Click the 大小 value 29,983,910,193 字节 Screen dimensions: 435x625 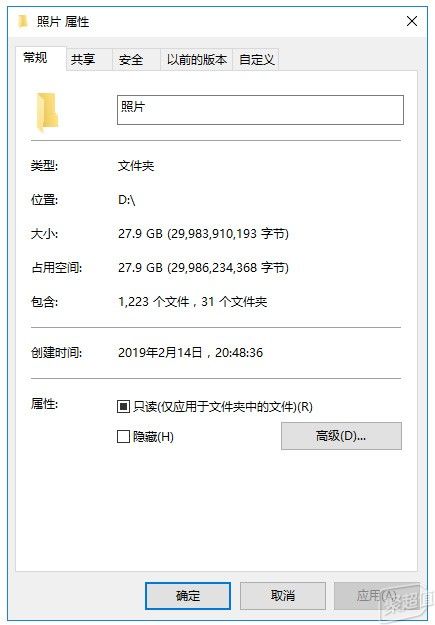tap(228, 234)
